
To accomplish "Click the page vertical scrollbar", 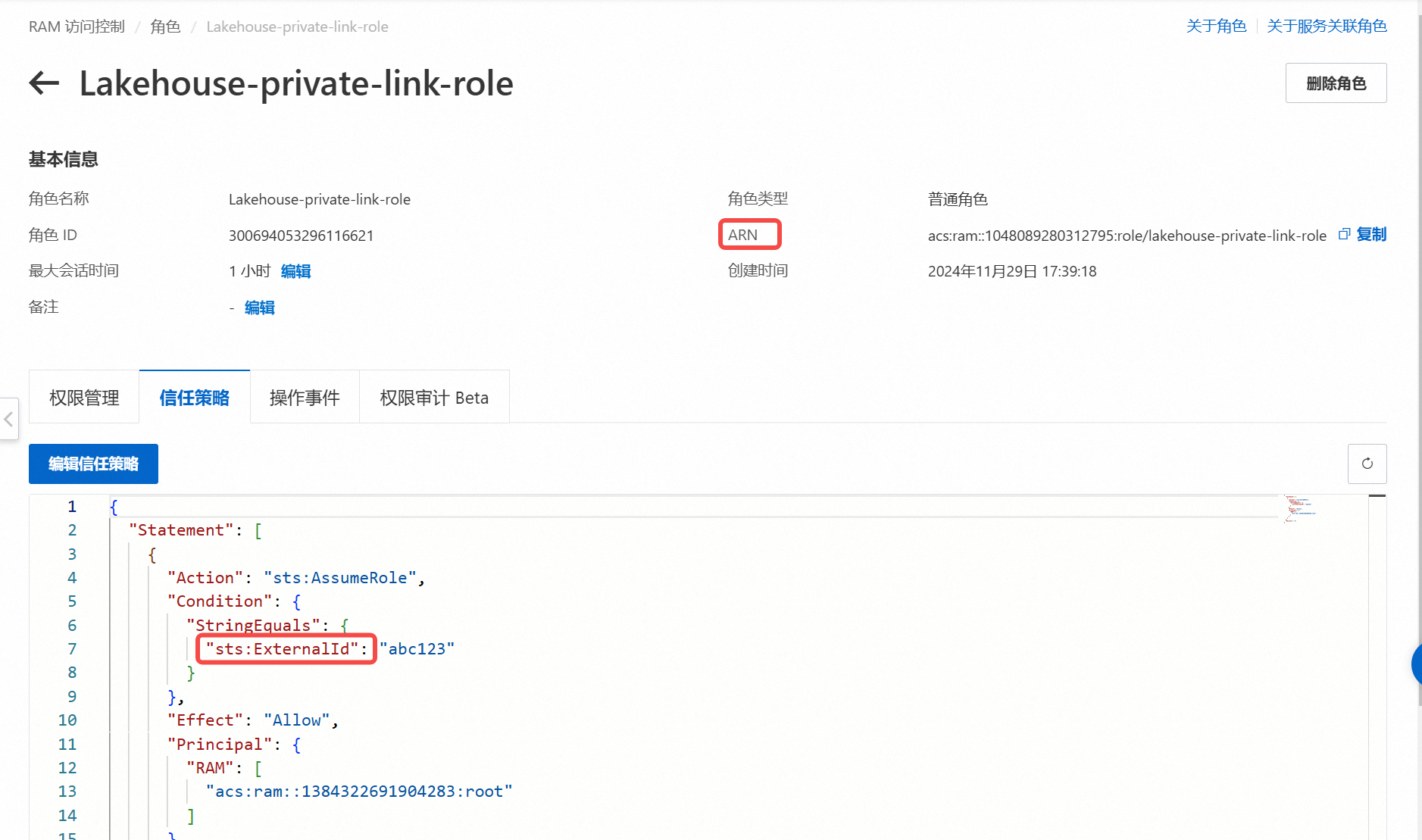I will pos(1417,379).
